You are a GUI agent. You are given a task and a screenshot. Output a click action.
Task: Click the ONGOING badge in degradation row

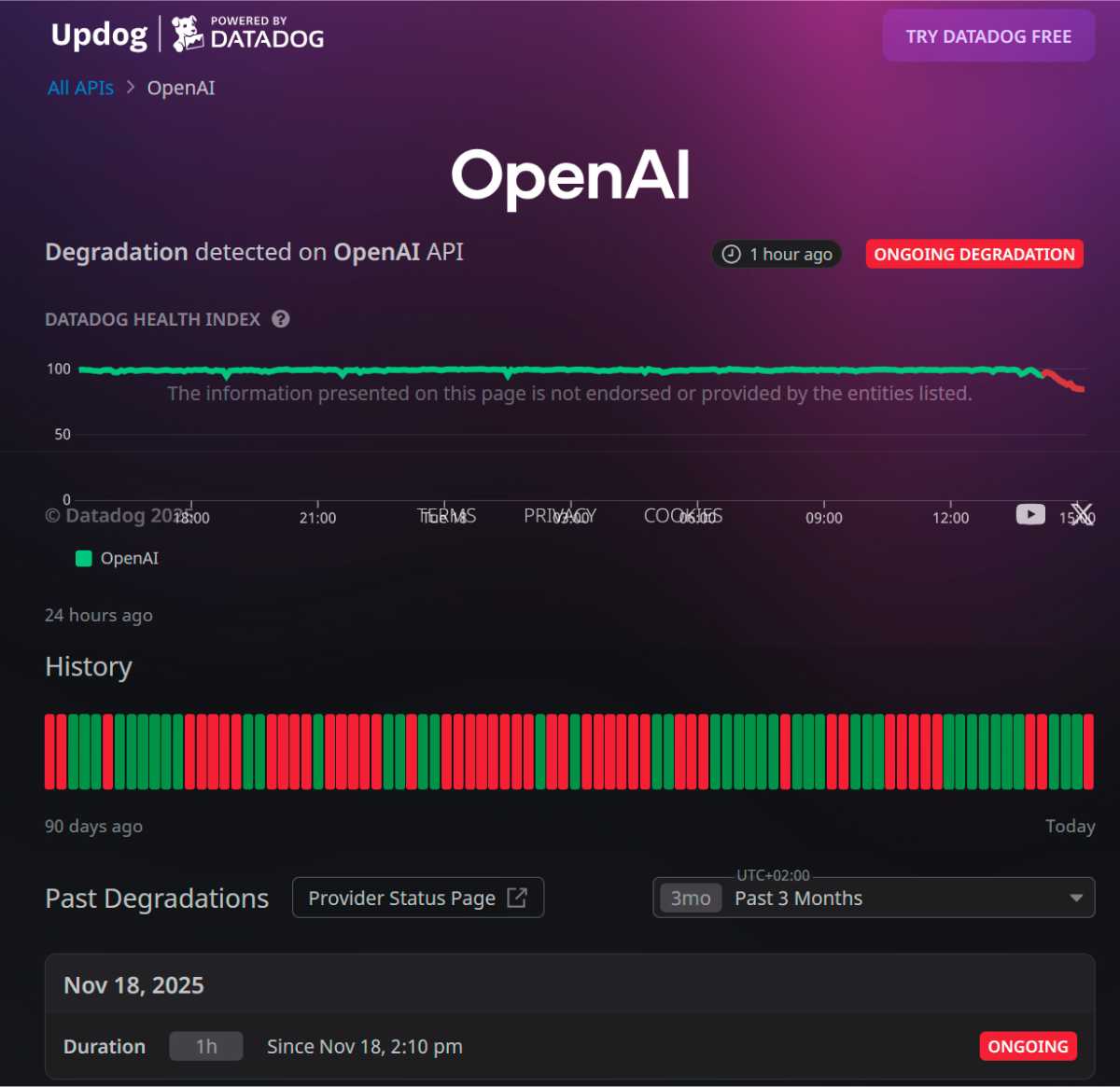[1028, 1046]
